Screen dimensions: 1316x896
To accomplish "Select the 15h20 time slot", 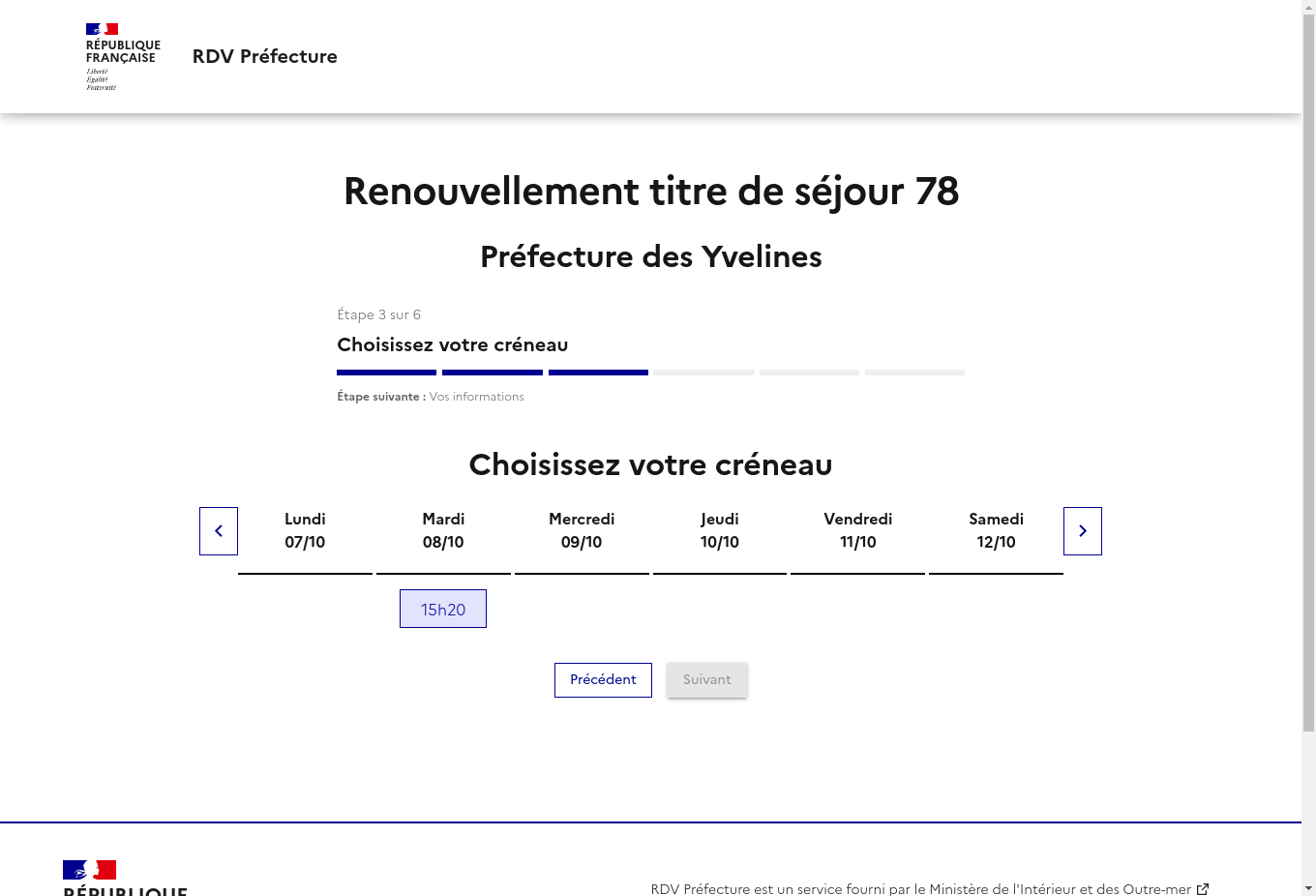I will click(443, 609).
